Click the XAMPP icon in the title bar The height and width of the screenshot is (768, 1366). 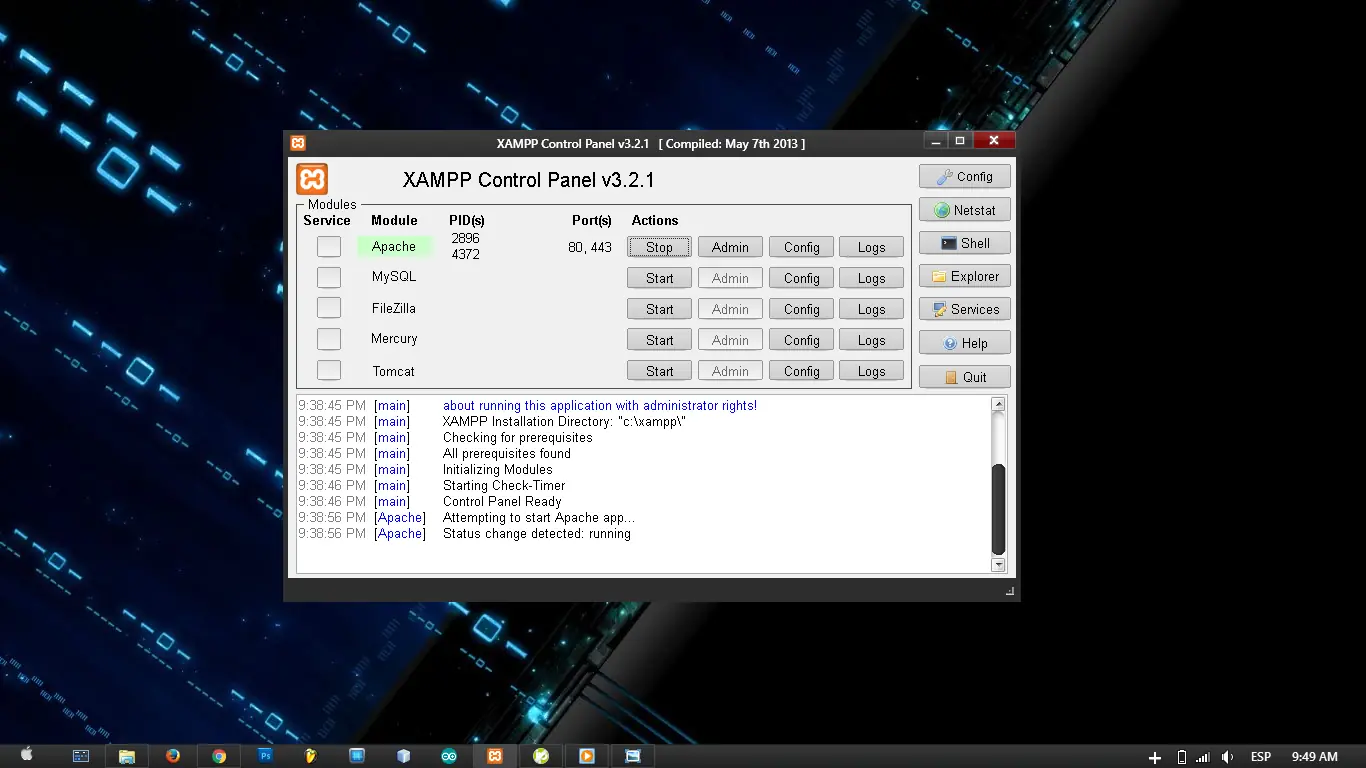tap(298, 142)
